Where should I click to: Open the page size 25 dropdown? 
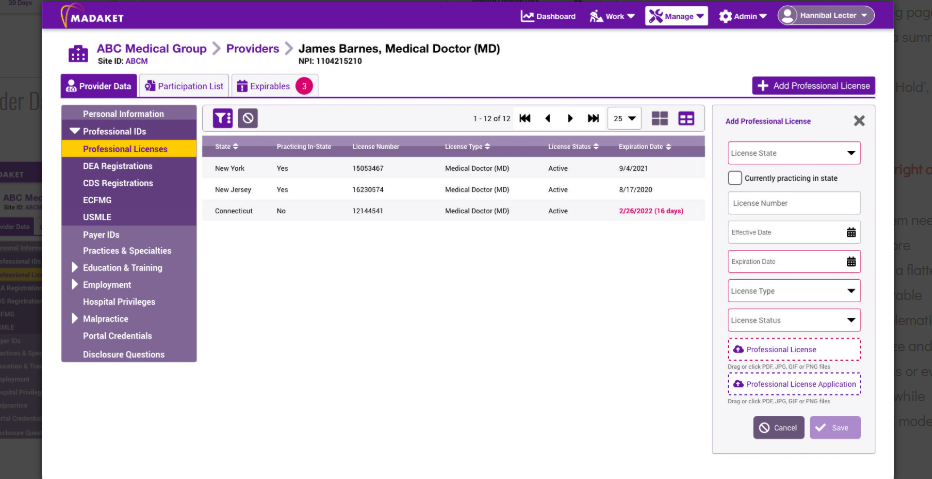coord(624,118)
